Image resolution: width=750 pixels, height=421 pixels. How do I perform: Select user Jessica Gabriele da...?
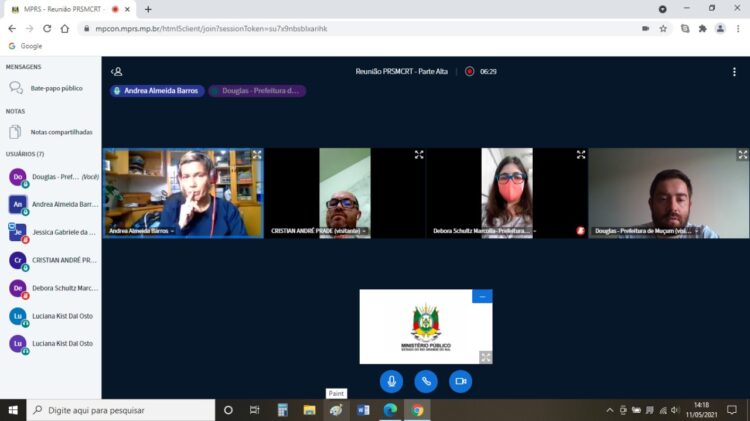[x=53, y=233]
